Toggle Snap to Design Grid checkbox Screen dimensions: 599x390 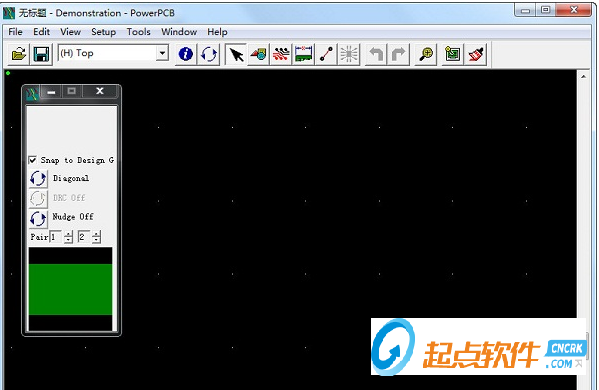[33, 160]
